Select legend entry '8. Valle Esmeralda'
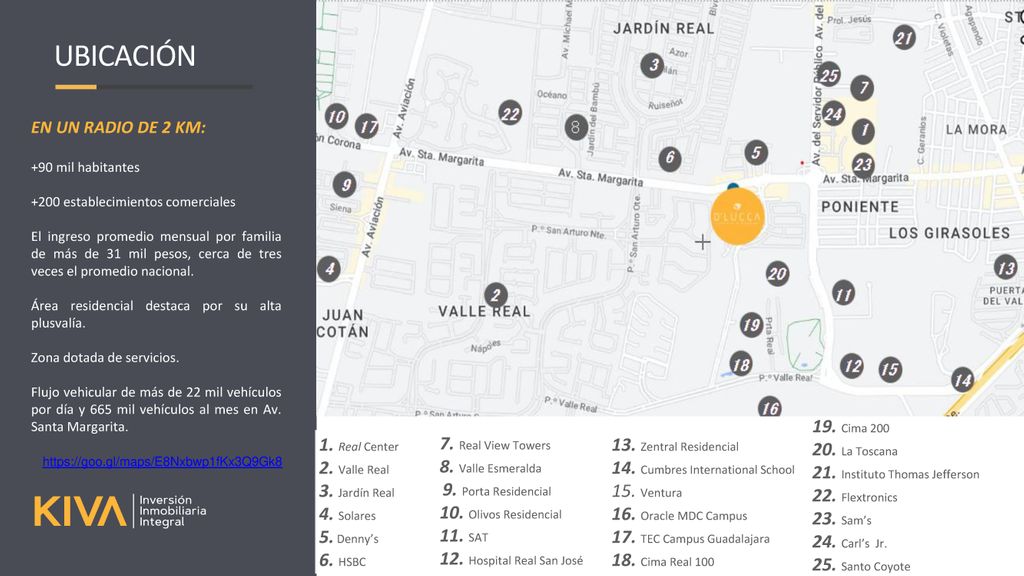This screenshot has width=1024, height=576. (x=490, y=468)
